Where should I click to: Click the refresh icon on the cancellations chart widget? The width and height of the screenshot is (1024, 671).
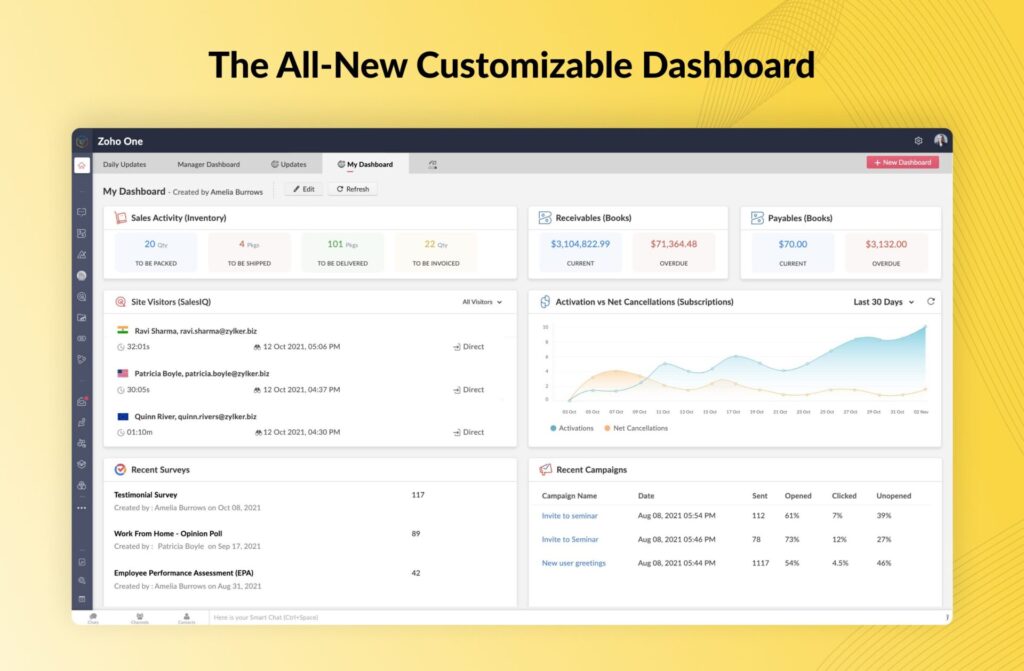coord(931,302)
